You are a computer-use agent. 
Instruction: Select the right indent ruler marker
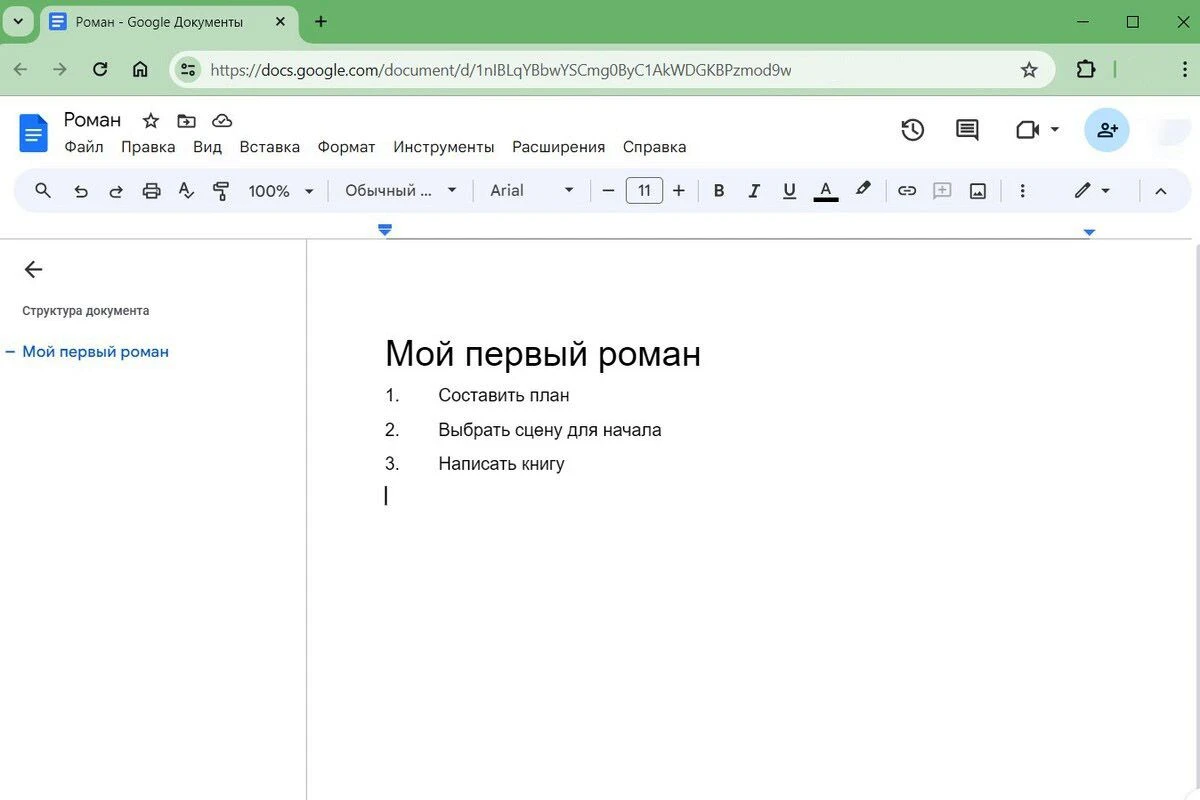[1089, 232]
